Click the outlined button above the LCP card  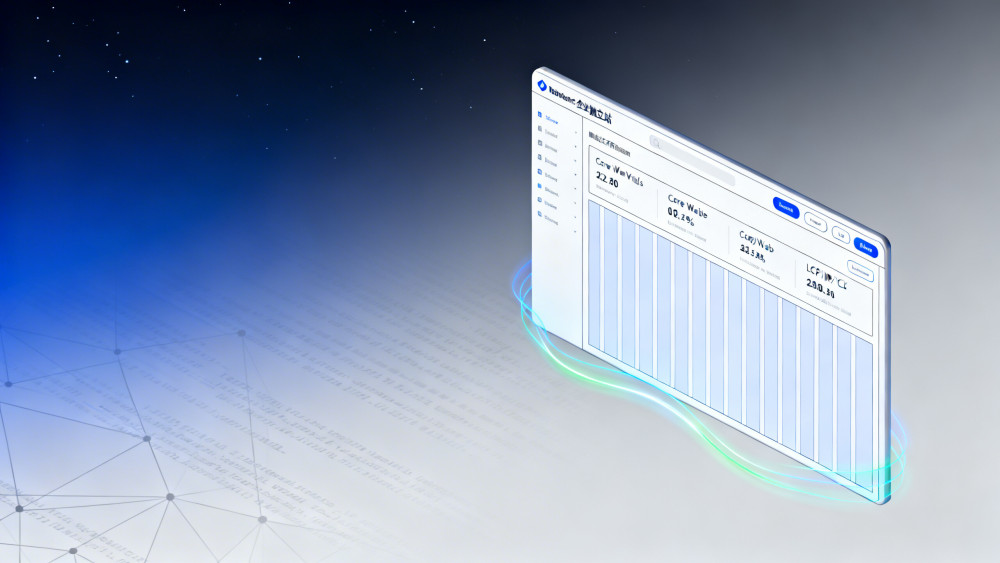pos(859,268)
